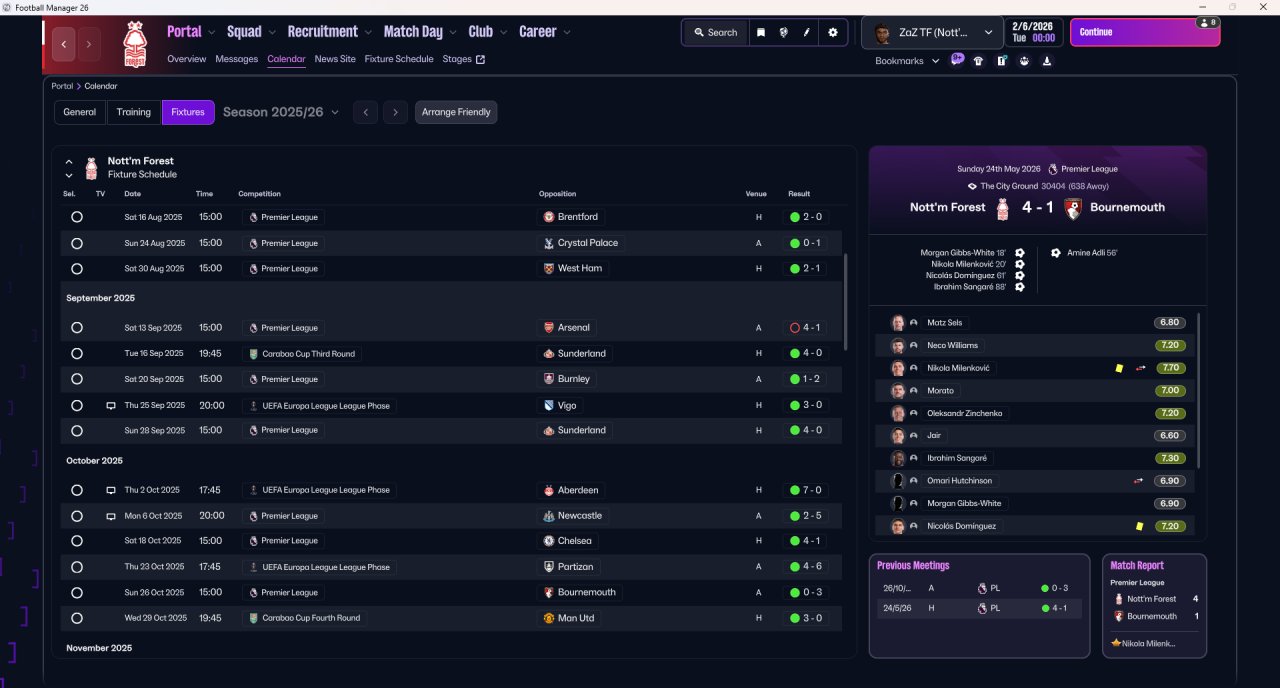Click the Matz Sels player portrait
The height and width of the screenshot is (688, 1280).
[x=898, y=323]
